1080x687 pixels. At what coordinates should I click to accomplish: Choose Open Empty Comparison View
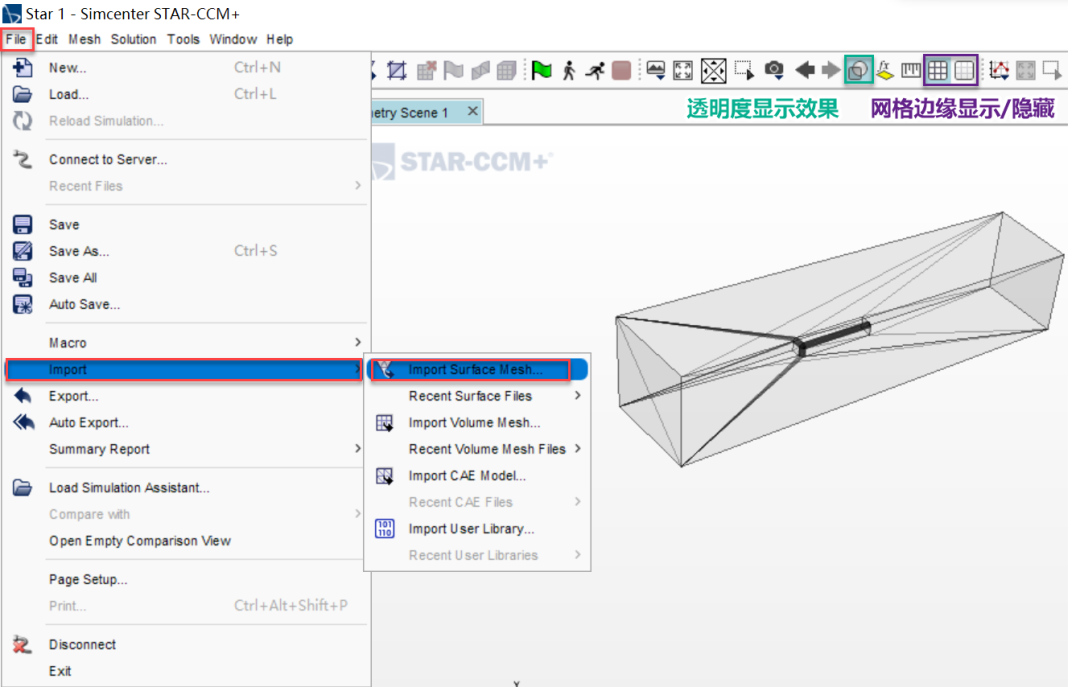186,541
